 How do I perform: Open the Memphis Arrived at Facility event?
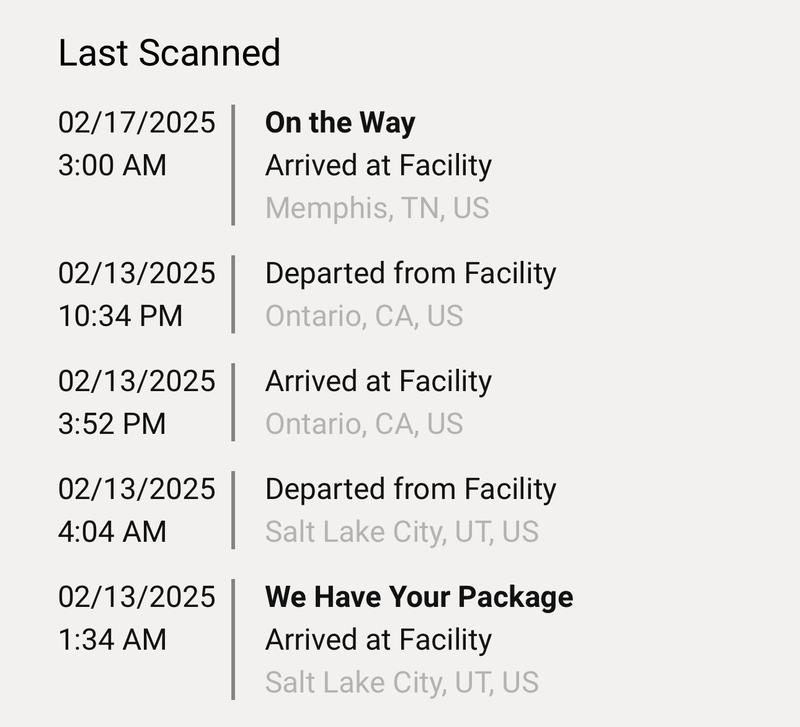(378, 165)
